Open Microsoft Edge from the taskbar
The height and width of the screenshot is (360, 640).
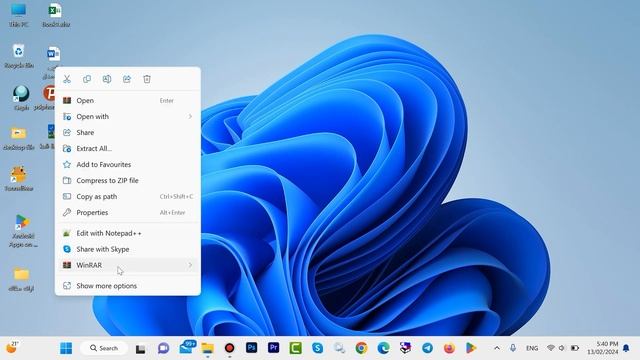pos(383,348)
